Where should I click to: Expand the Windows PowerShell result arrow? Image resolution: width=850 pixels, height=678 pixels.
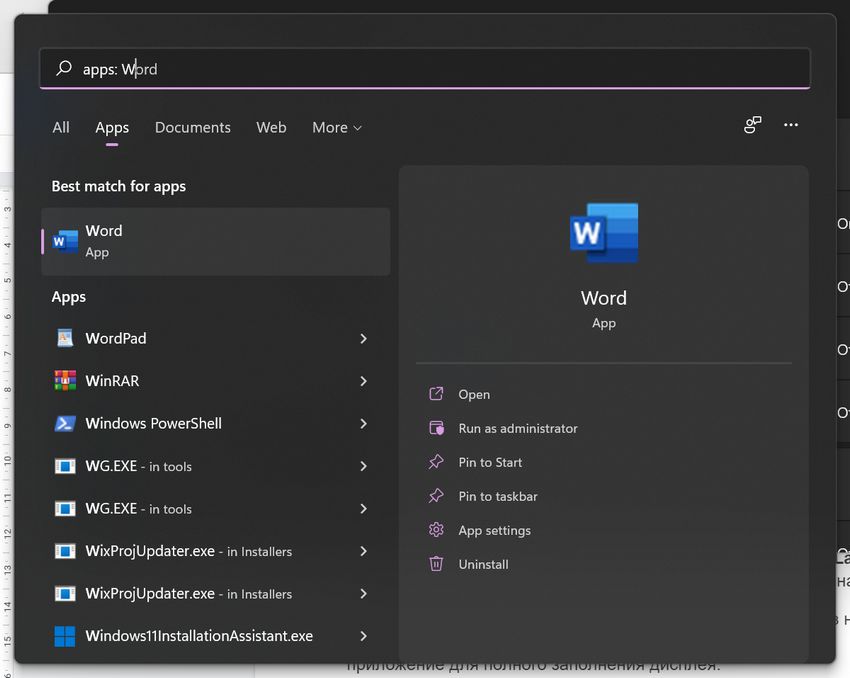(x=363, y=424)
